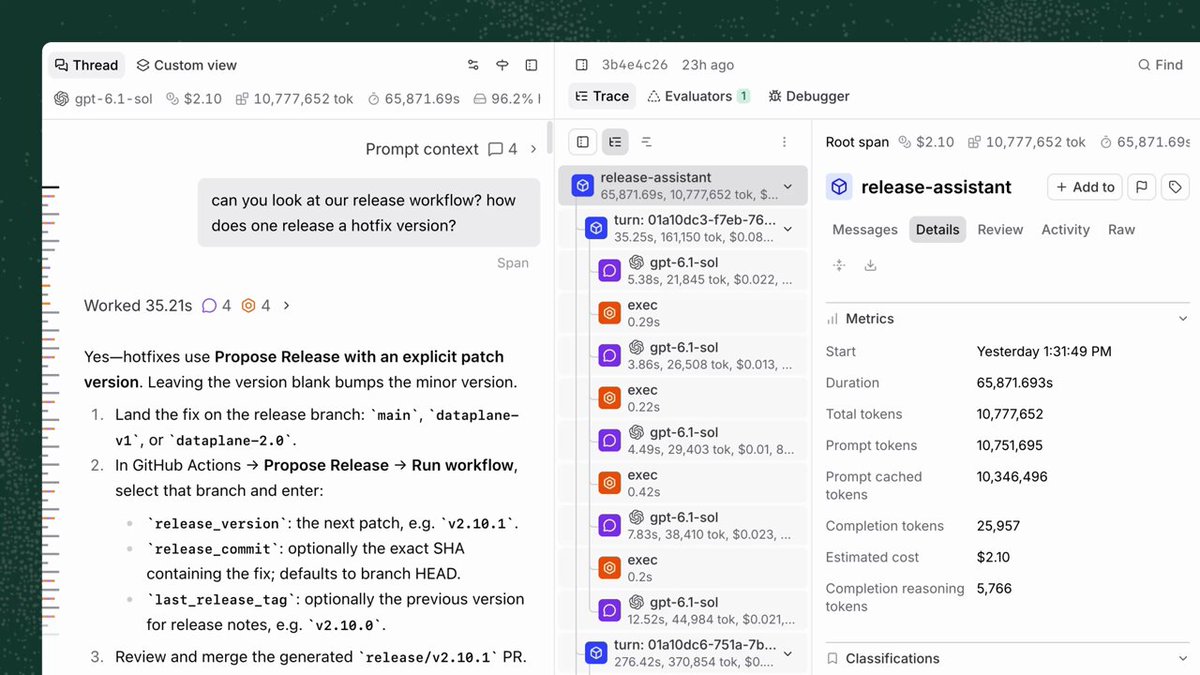
Task: Click the signpost icon in thread header
Action: pyautogui.click(x=503, y=65)
